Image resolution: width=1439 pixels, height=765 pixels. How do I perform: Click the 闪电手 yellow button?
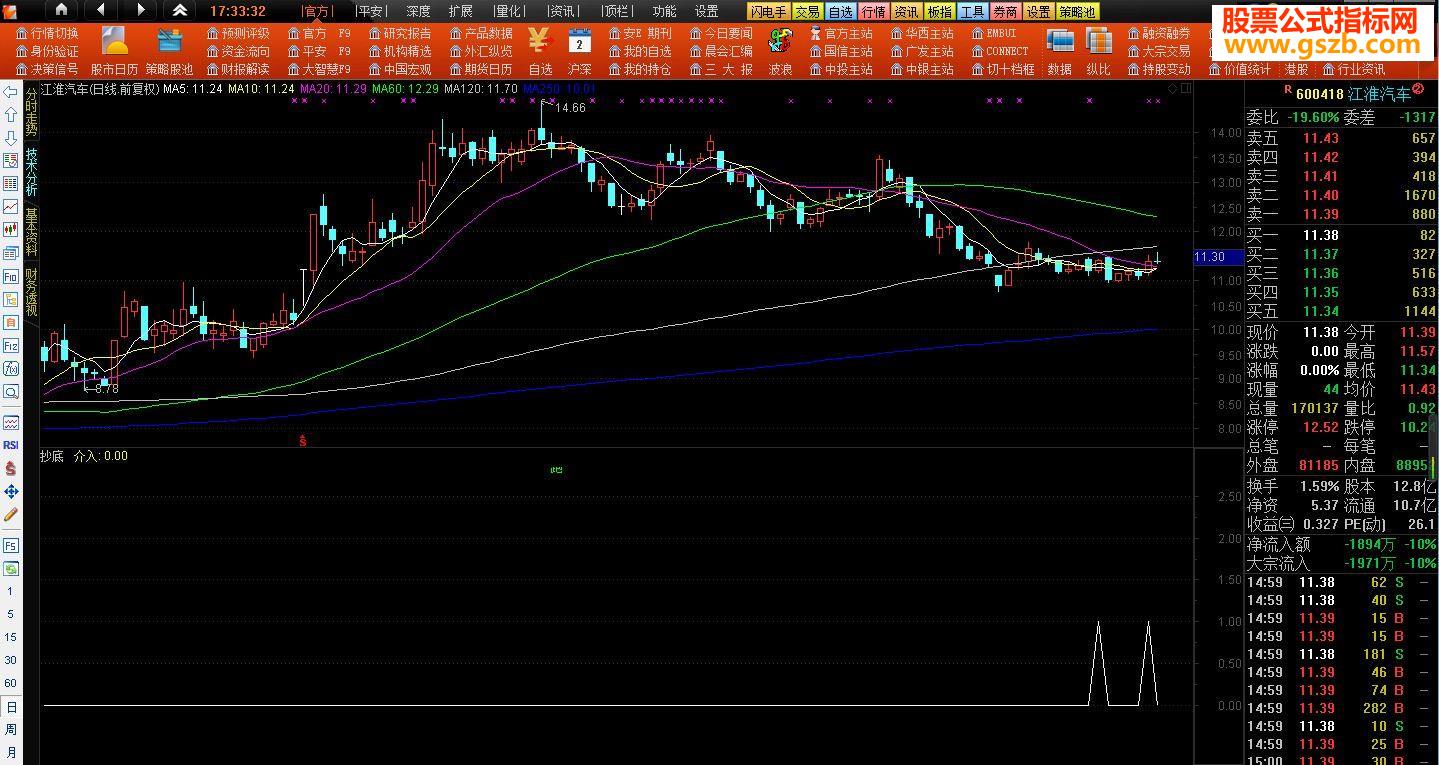pos(768,11)
